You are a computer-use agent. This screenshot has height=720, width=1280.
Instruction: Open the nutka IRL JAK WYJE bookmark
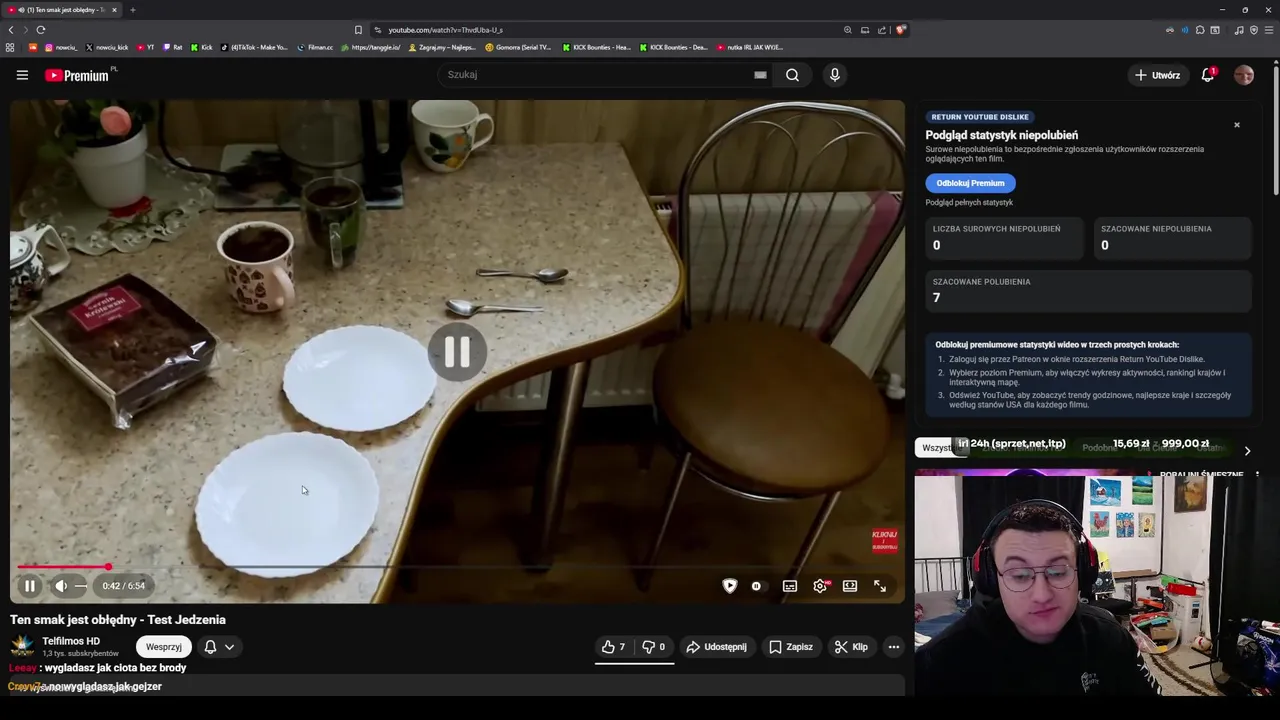[x=750, y=47]
